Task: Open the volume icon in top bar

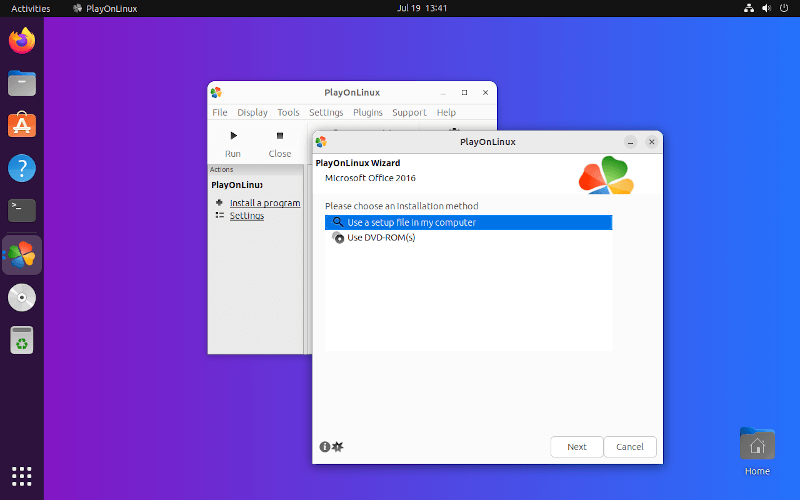Action: click(x=766, y=8)
